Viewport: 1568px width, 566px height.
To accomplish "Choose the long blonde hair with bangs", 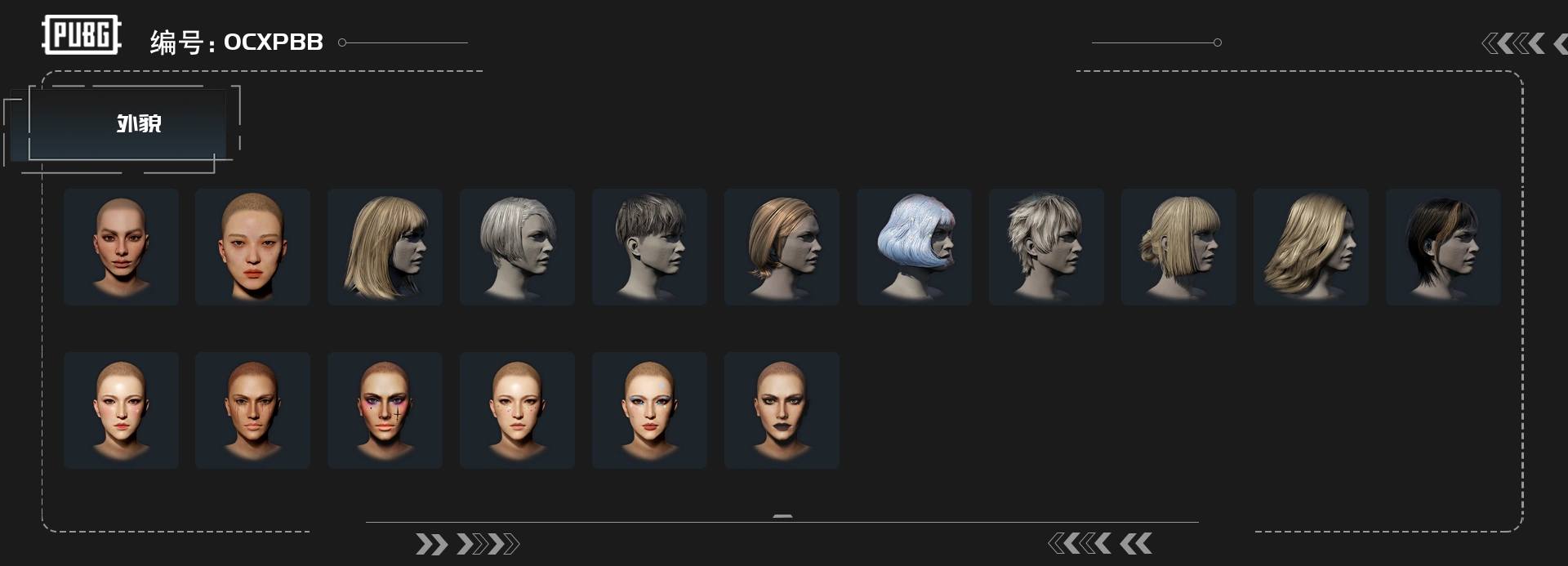I will click(385, 247).
